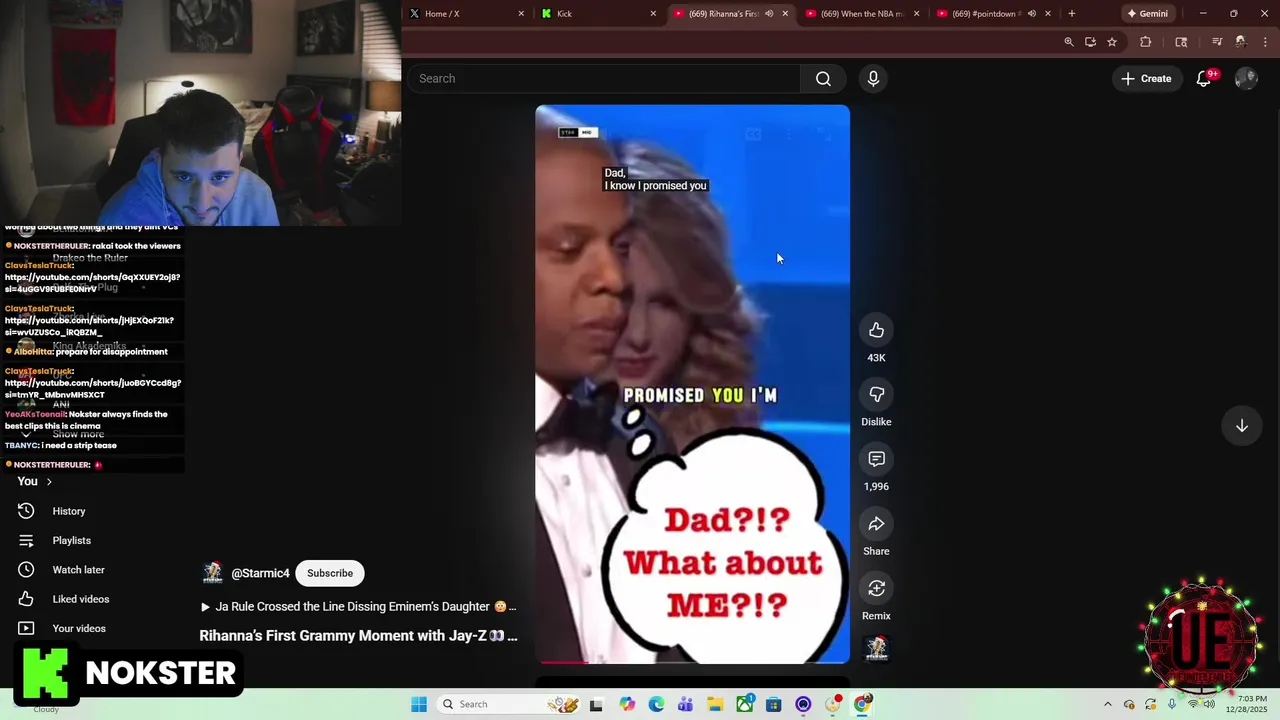This screenshot has height=720, width=1280.
Task: Switch to When the NBA tab
Action: pos(861,14)
